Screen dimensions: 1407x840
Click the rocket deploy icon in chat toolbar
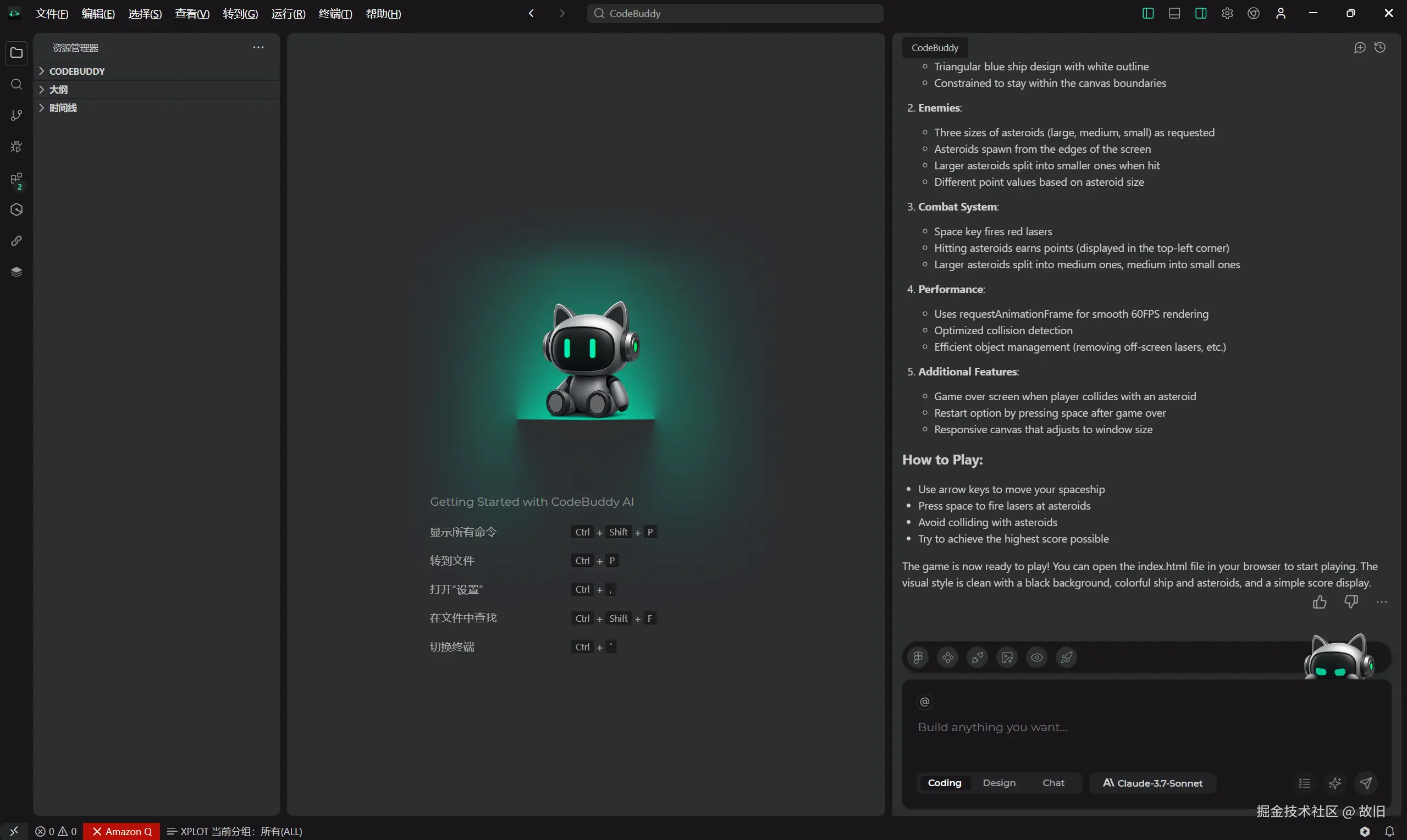click(x=1066, y=657)
